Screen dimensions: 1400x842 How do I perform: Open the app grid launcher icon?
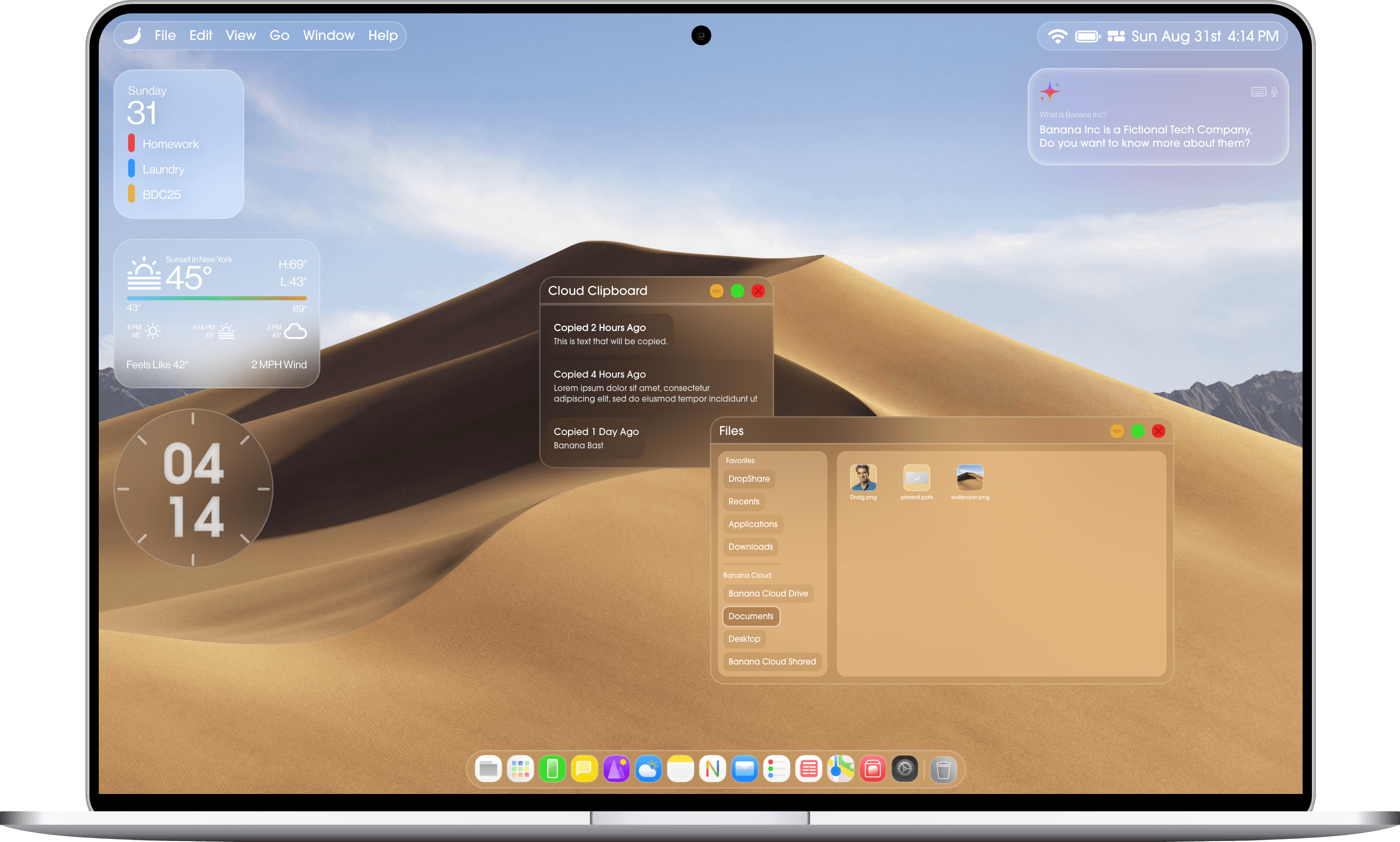click(x=520, y=769)
